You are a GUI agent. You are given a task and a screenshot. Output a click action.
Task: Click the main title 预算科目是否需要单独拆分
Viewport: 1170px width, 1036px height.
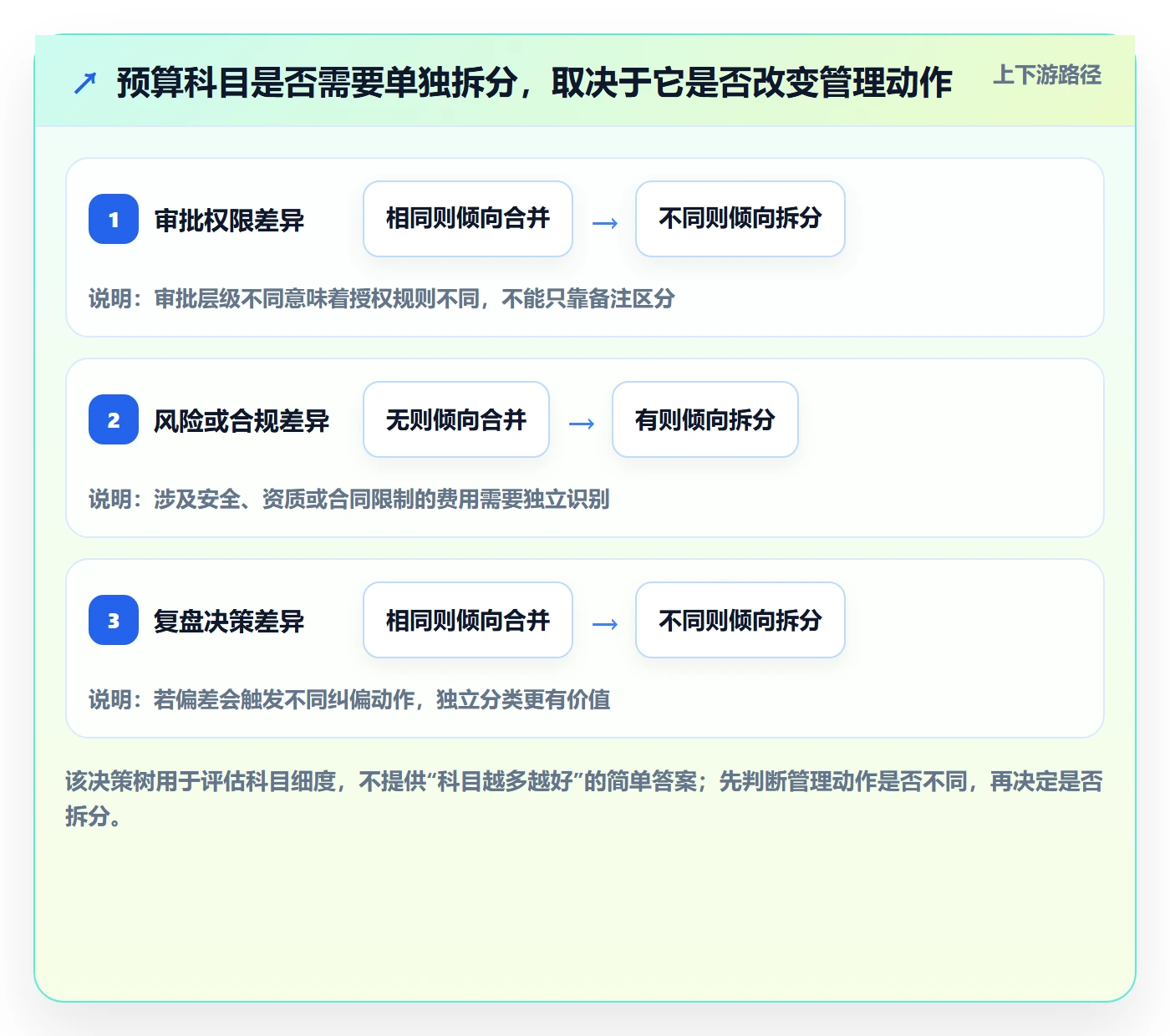(535, 83)
